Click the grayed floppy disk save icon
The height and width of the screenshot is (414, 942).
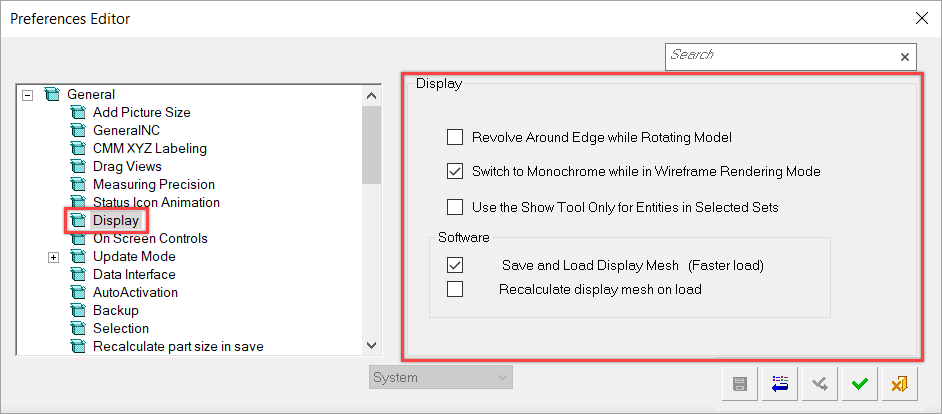pos(741,384)
